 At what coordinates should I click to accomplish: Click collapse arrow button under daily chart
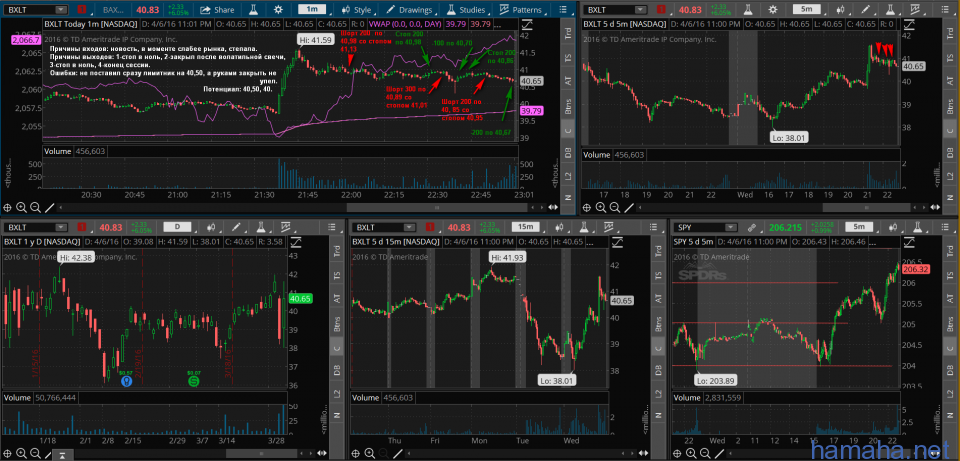click(63, 455)
